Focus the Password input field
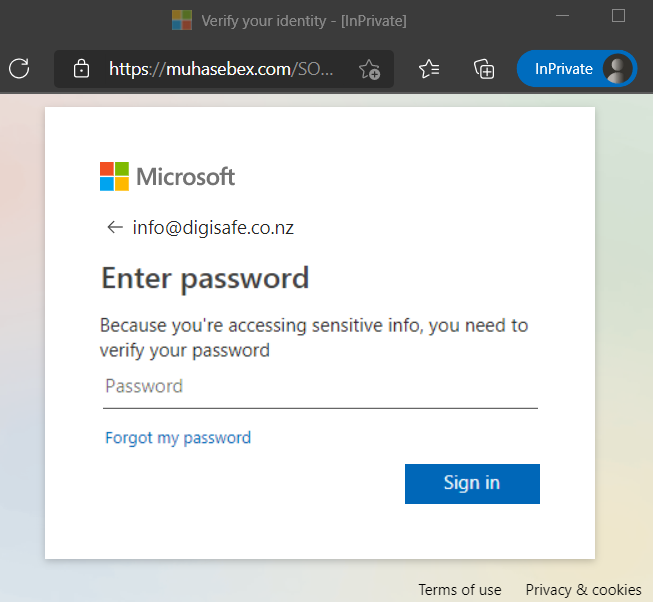The height and width of the screenshot is (602, 653). coord(320,387)
